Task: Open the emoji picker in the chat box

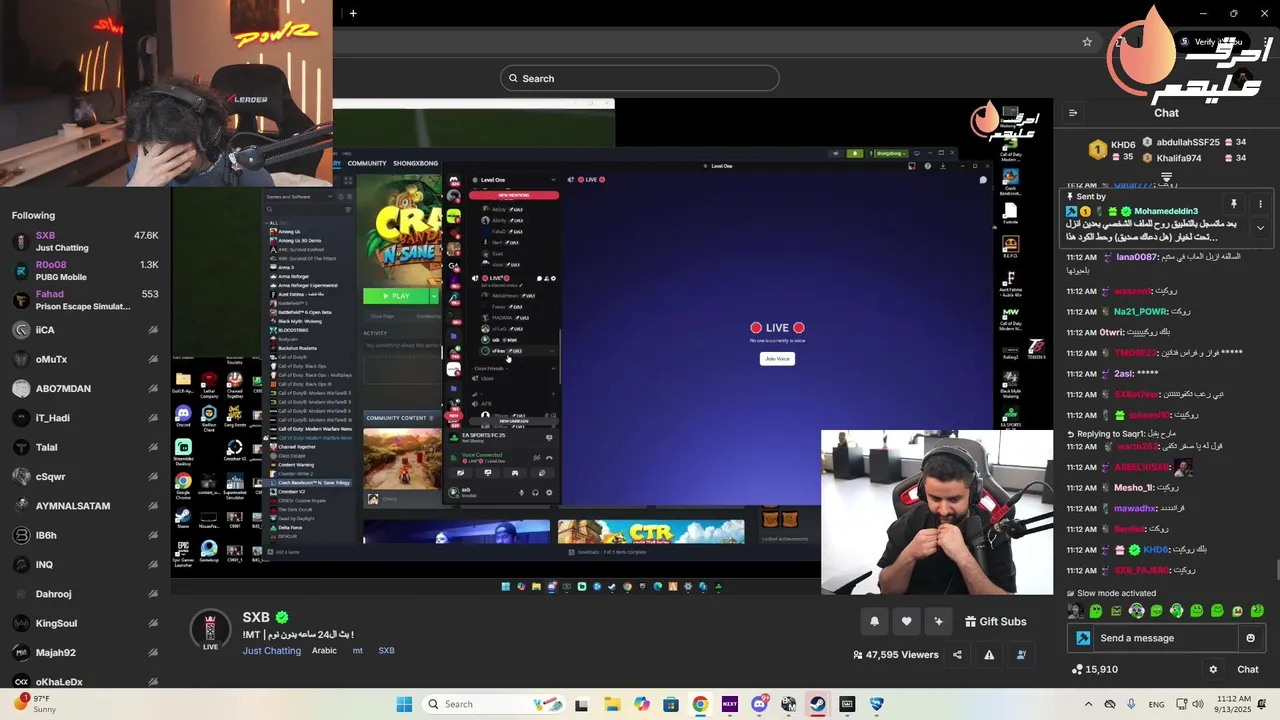Action: 1250,638
